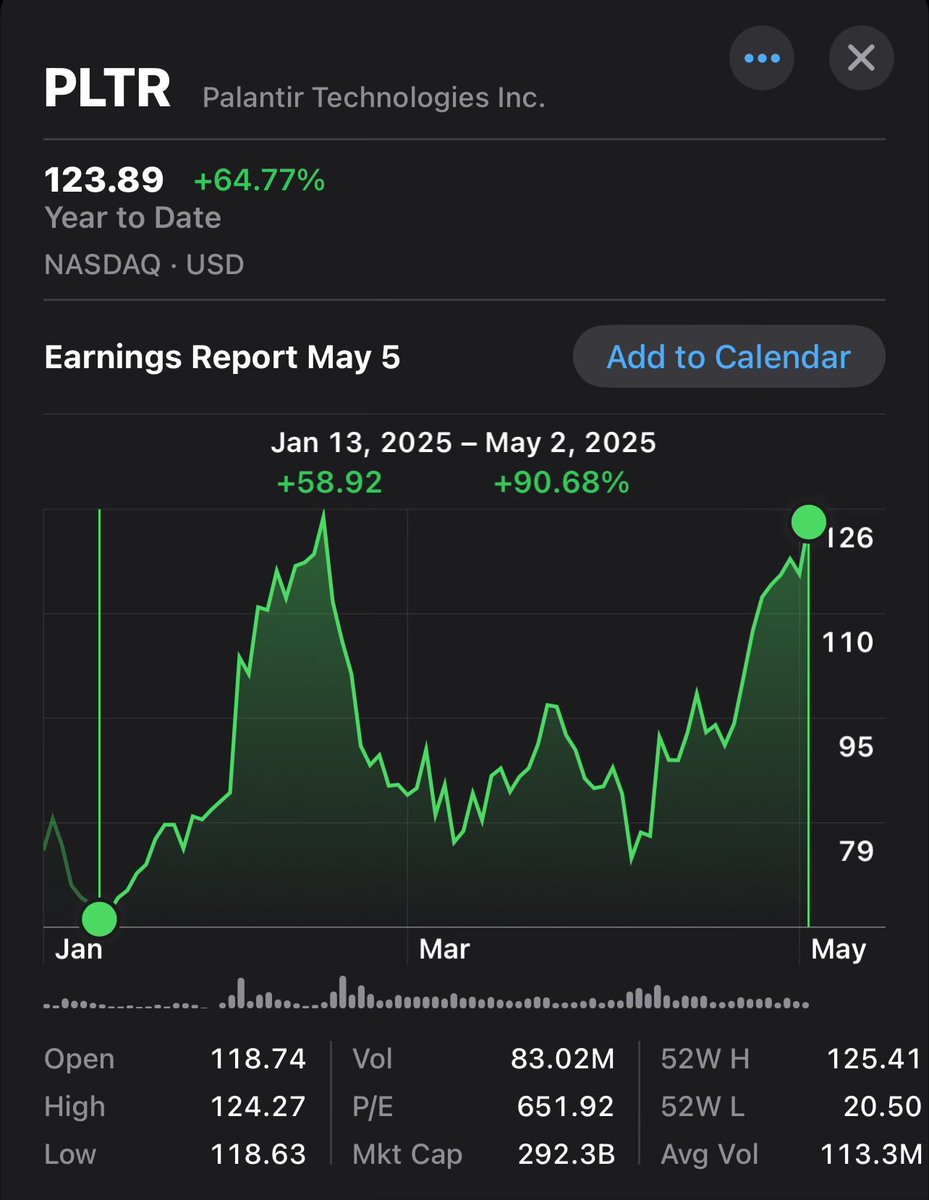The width and height of the screenshot is (929, 1200).
Task: Toggle the +64.77% change display
Action: coord(259,180)
